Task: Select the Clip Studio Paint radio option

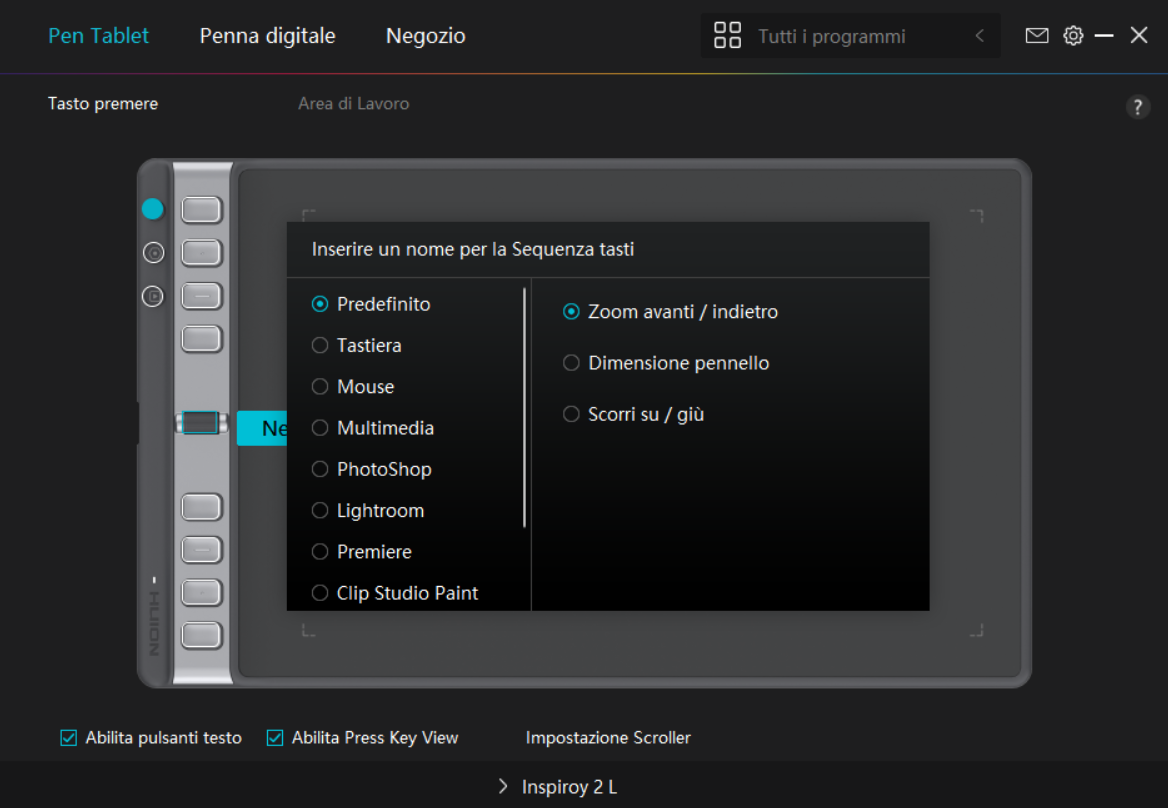Action: click(396, 593)
